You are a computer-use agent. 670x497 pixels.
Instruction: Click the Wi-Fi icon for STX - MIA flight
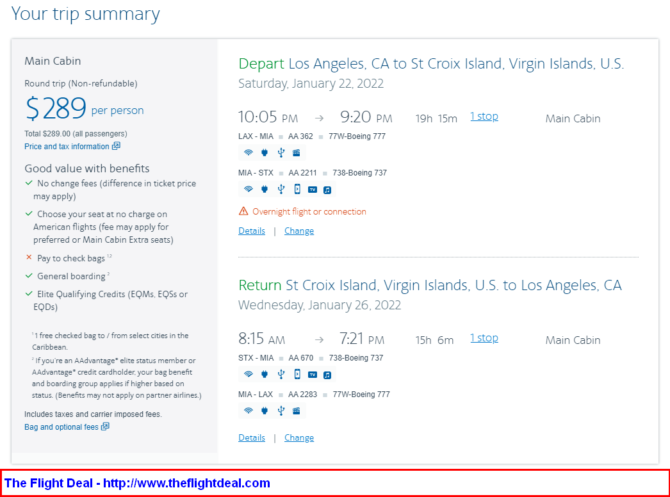(x=248, y=374)
